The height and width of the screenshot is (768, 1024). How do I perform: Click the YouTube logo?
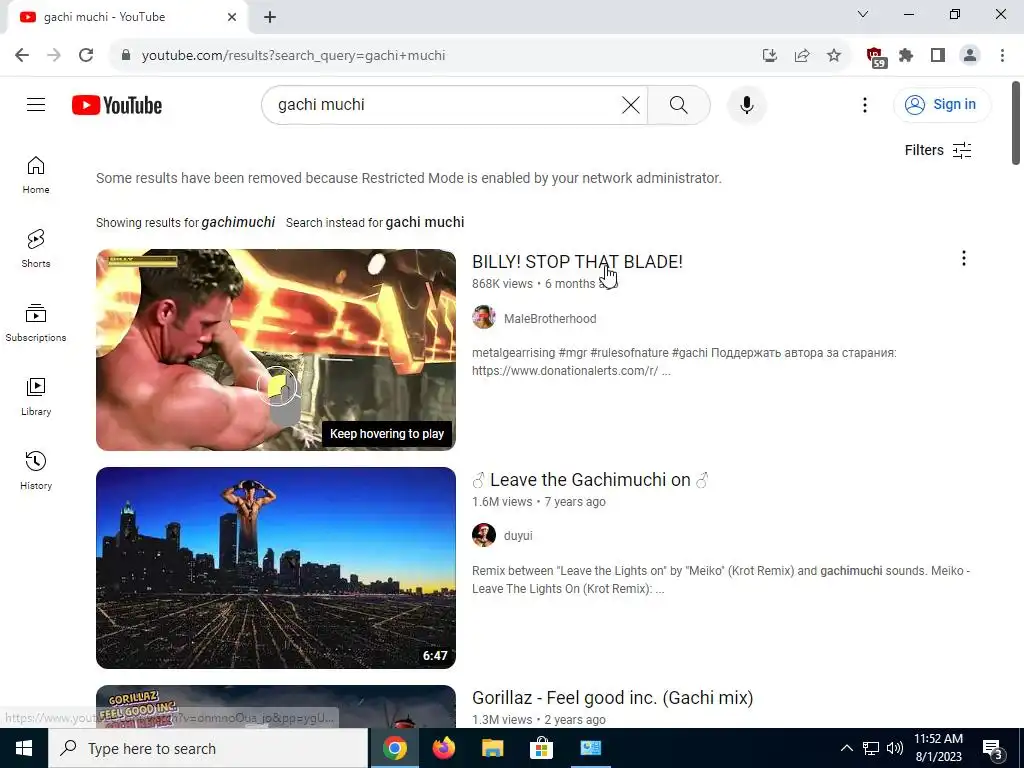(117, 105)
